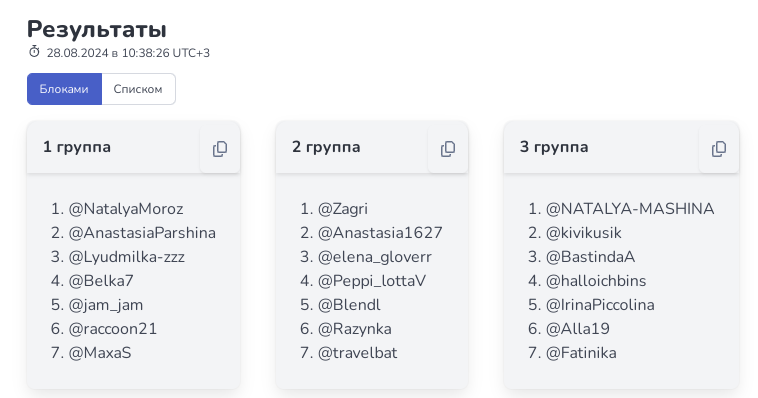Select the @Zagri entry in group 2
The width and height of the screenshot is (758, 398).
pyautogui.click(x=343, y=209)
